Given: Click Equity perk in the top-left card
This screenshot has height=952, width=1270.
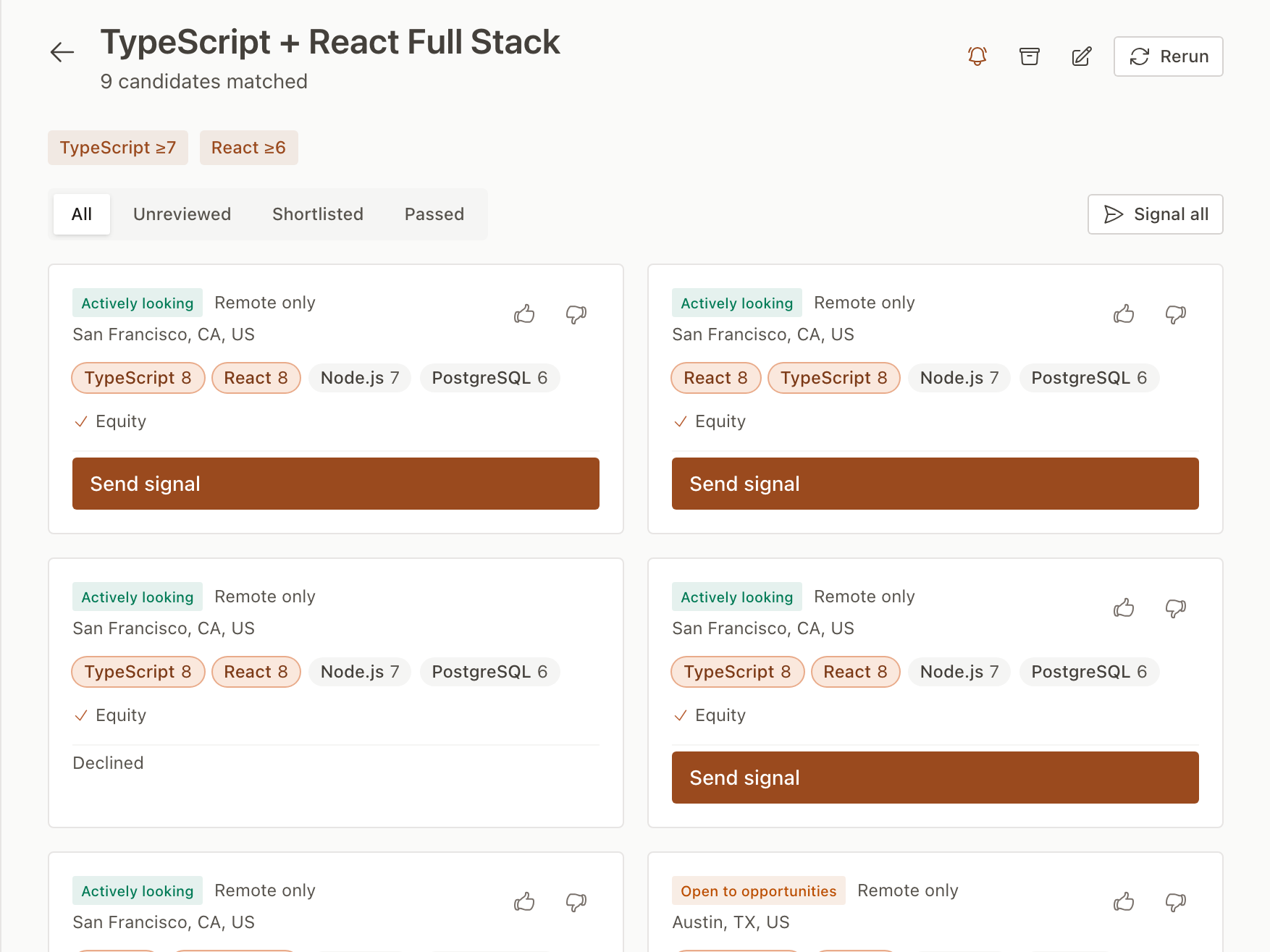Looking at the screenshot, I should pyautogui.click(x=110, y=421).
